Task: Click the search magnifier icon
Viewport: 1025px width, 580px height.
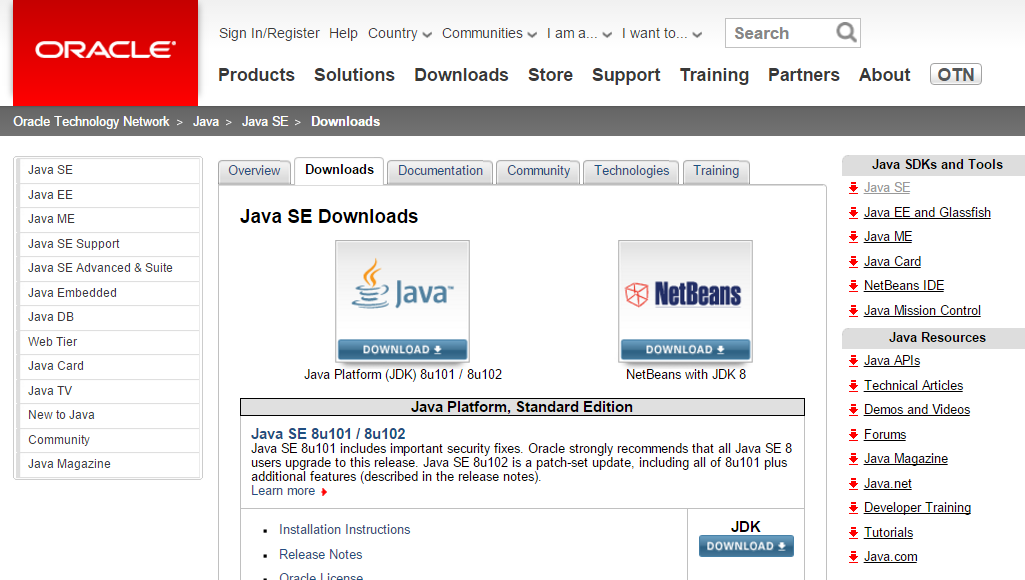Action: pos(846,32)
